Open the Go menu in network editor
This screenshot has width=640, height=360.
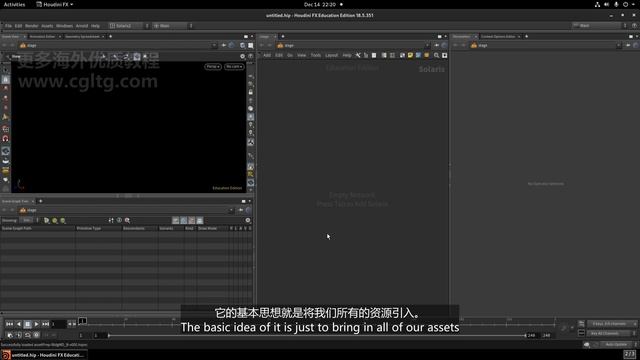click(x=290, y=55)
